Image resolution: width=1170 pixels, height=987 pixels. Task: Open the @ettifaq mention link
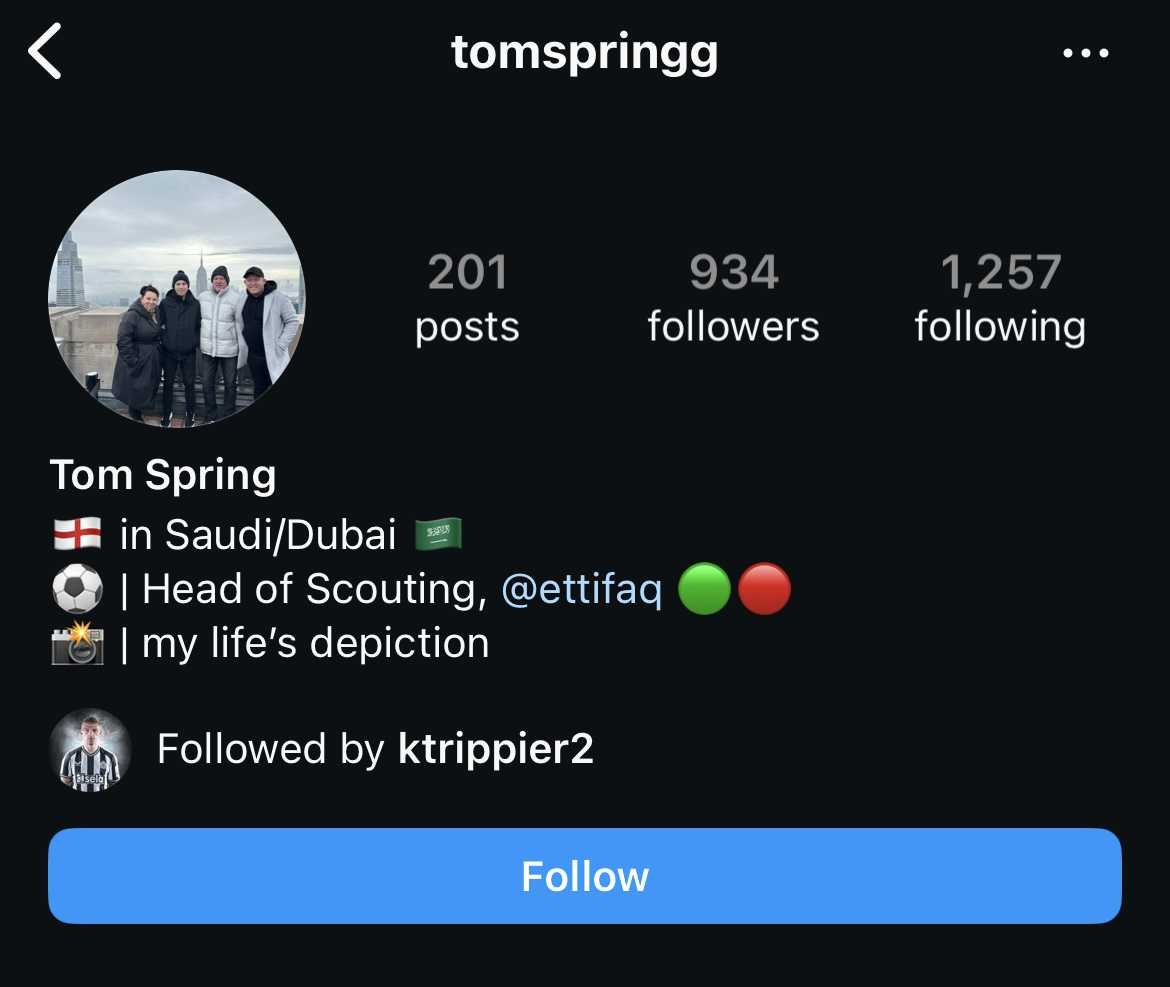[581, 589]
